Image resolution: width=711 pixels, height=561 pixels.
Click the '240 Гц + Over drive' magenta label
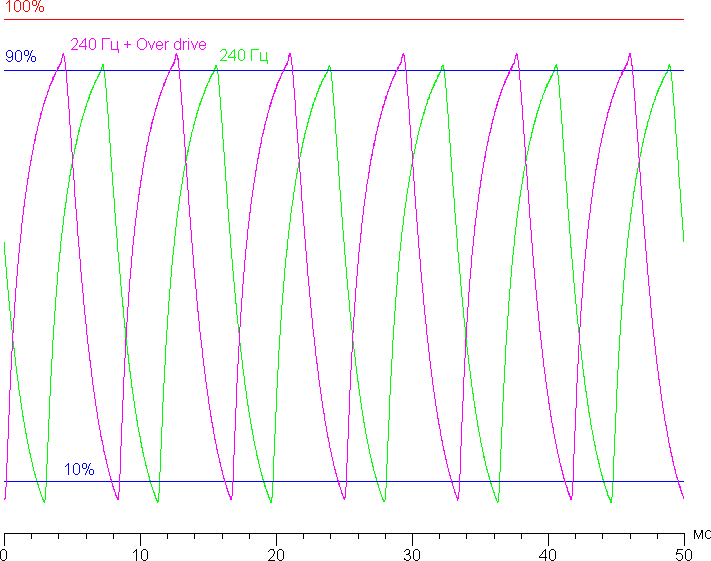pyautogui.click(x=138, y=44)
